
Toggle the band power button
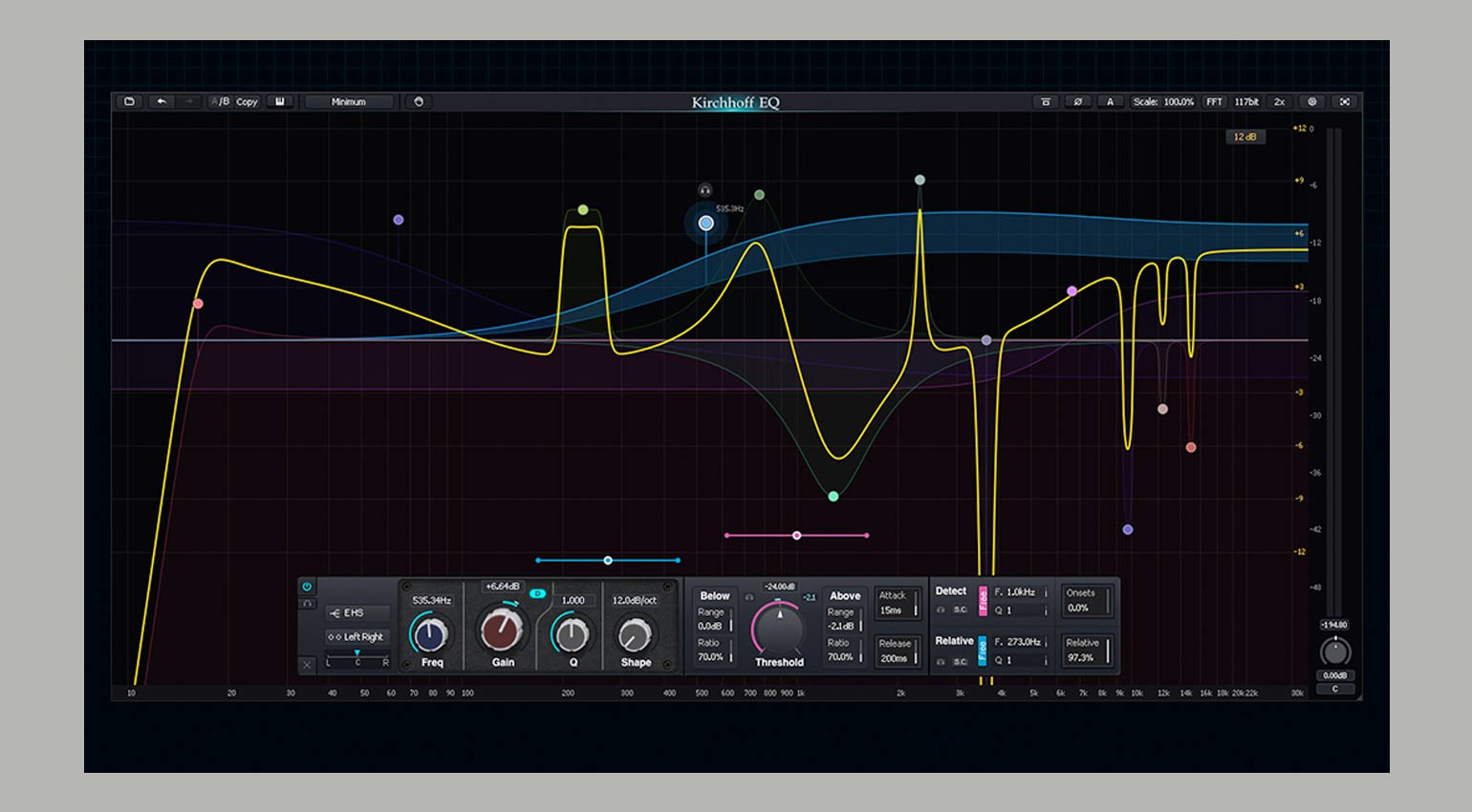point(307,587)
